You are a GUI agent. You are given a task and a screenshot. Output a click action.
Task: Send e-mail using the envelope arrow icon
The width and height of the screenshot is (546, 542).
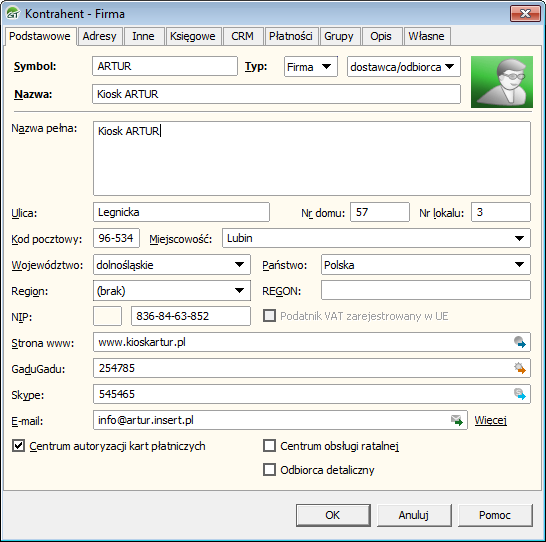tap(457, 420)
